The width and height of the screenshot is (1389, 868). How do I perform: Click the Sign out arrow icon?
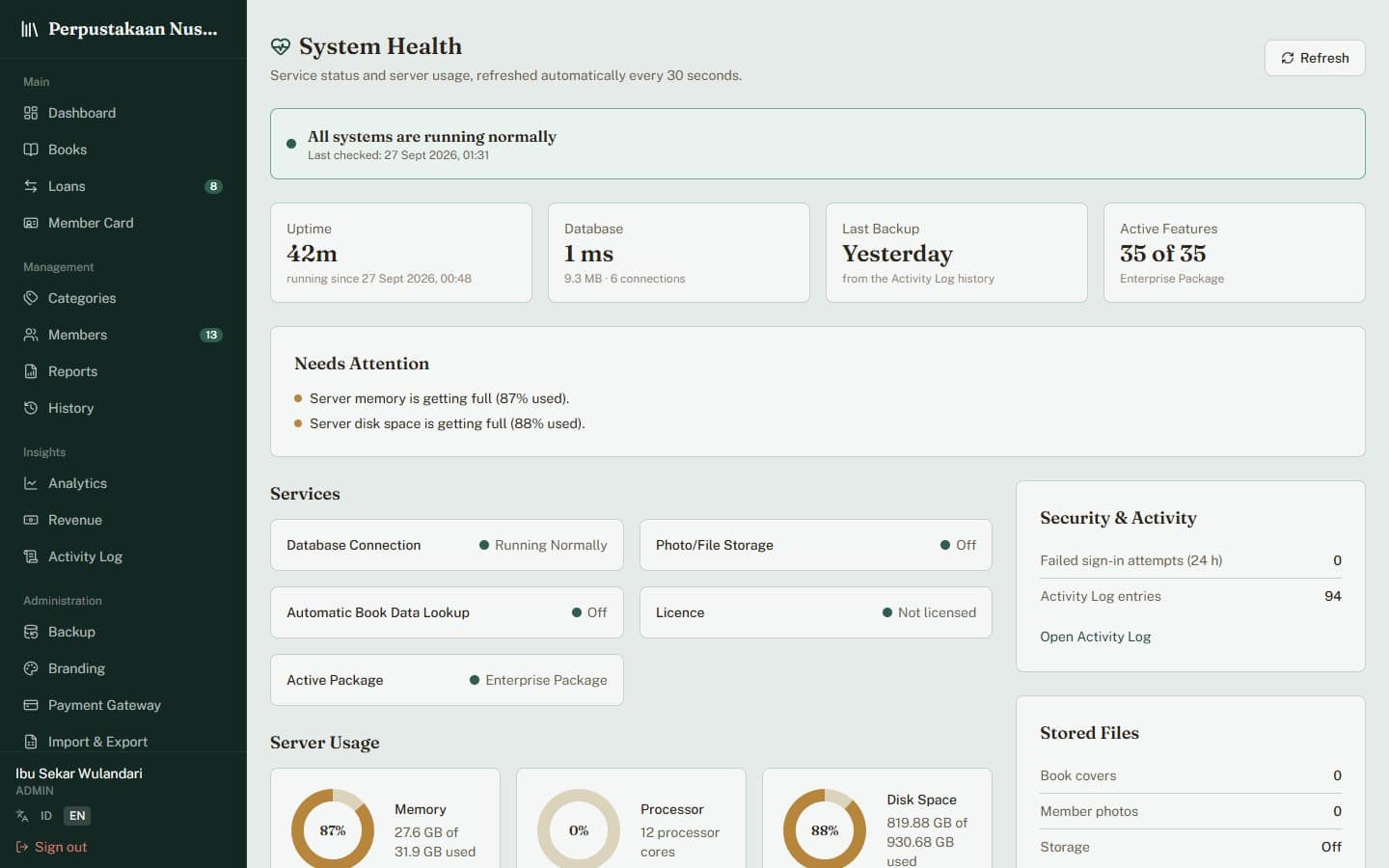22,847
